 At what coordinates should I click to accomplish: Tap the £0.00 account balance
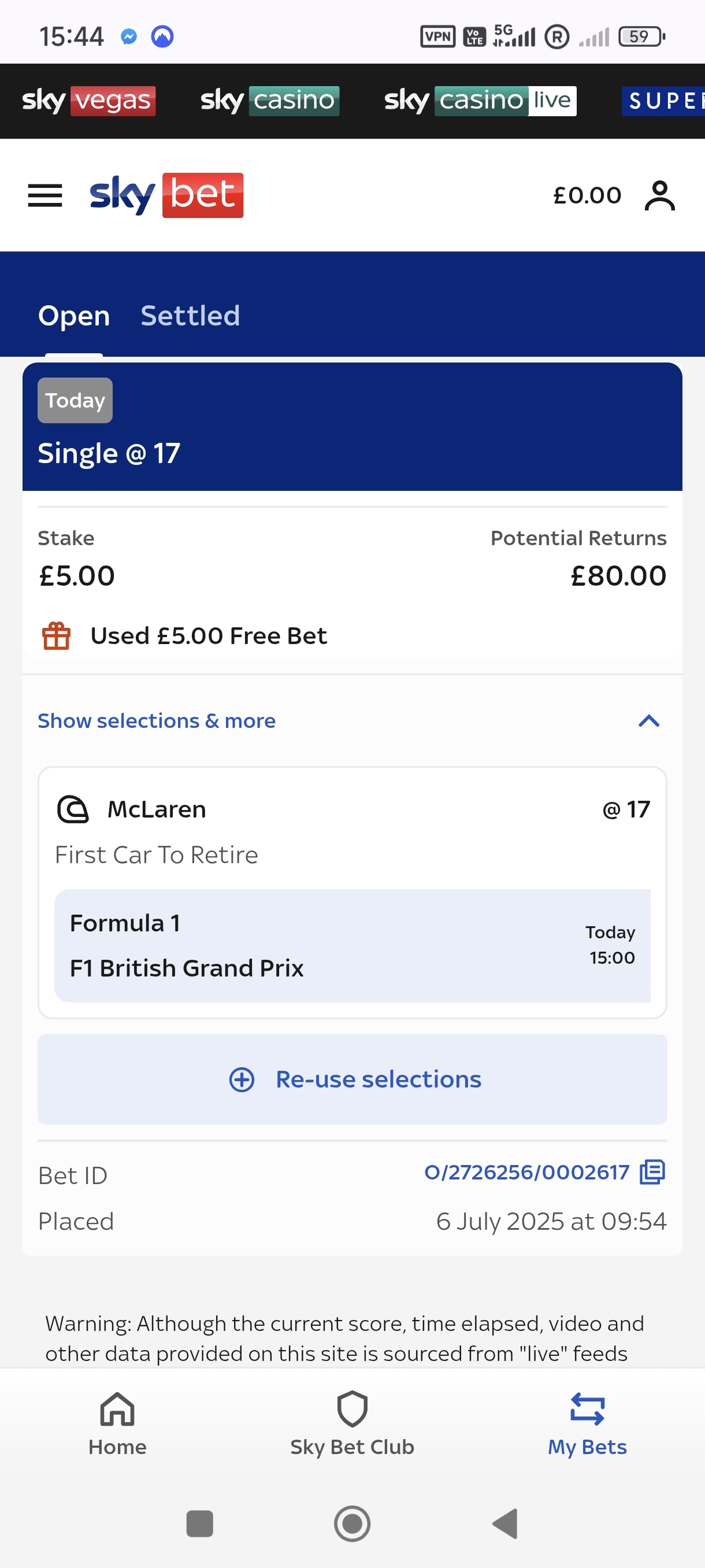click(x=587, y=195)
